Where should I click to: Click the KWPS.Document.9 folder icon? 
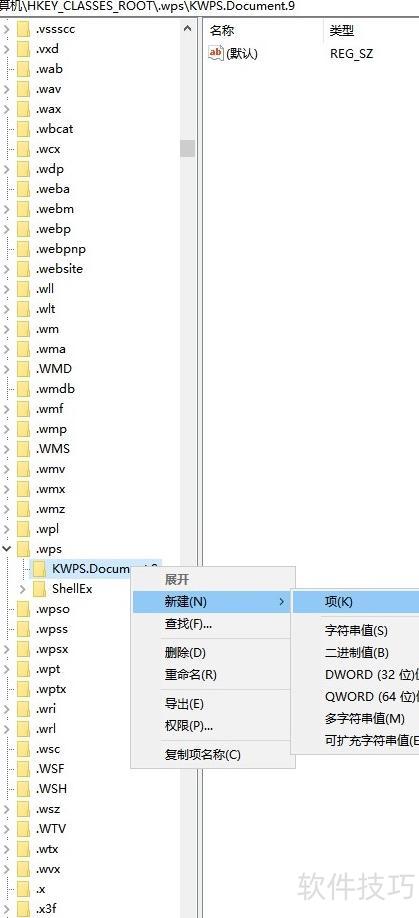[x=39, y=568]
